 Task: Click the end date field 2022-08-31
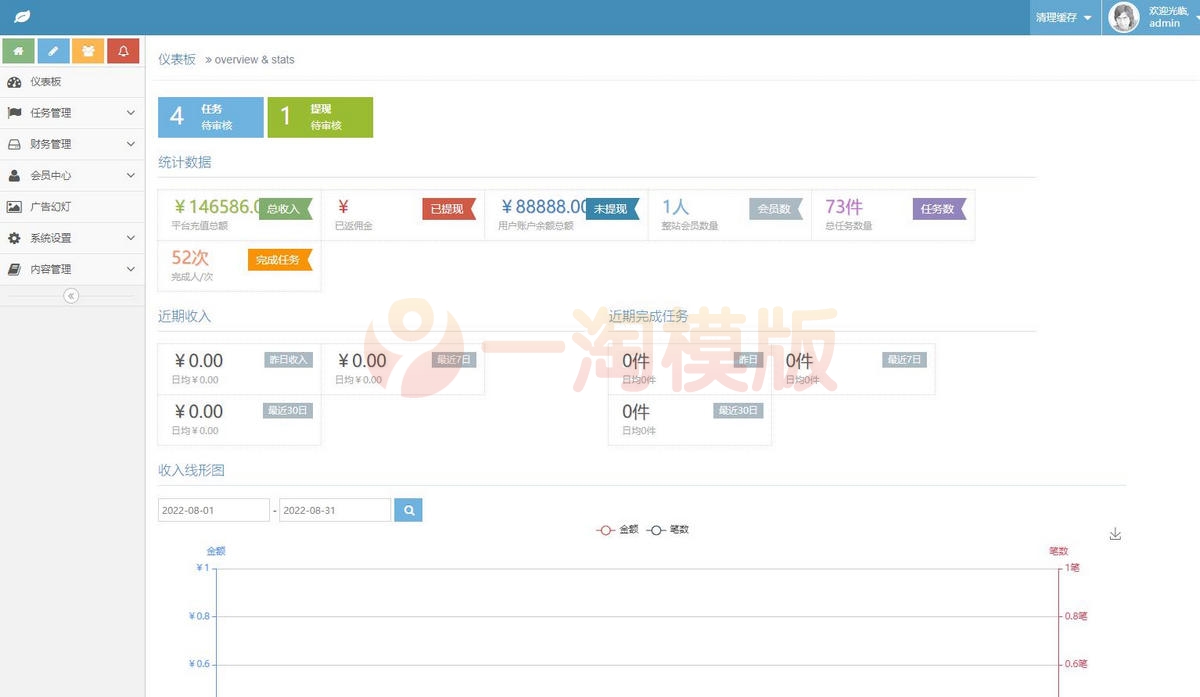pos(335,510)
